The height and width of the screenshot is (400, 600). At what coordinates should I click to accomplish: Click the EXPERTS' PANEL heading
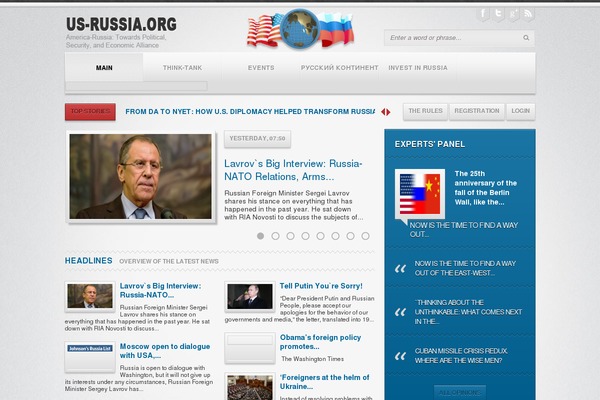click(430, 144)
